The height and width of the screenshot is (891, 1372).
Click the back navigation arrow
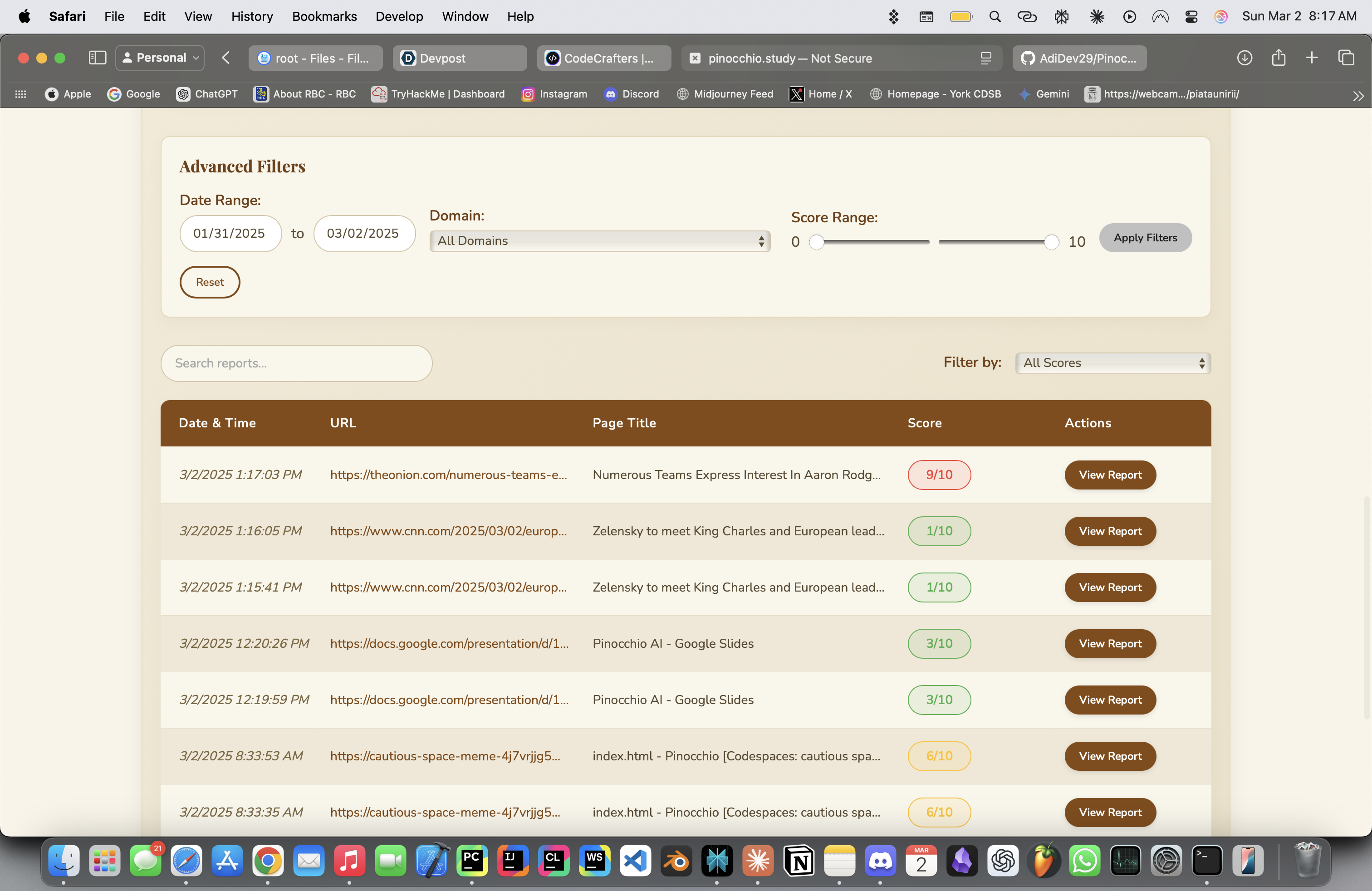226,58
